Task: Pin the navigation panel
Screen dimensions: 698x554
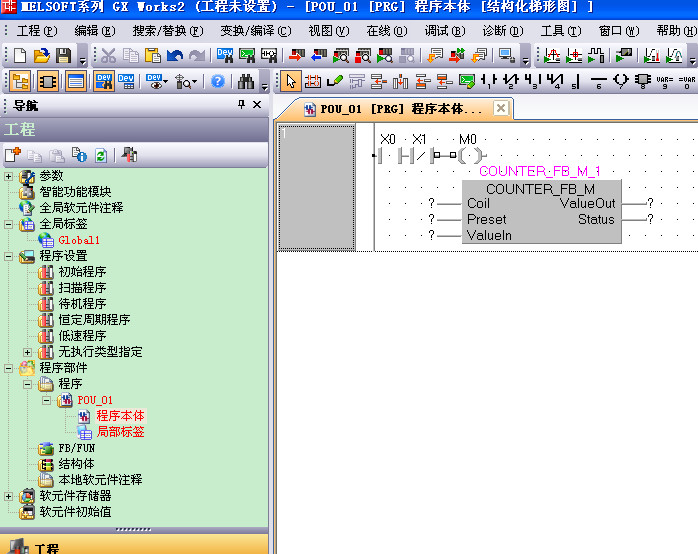Action: (241, 105)
